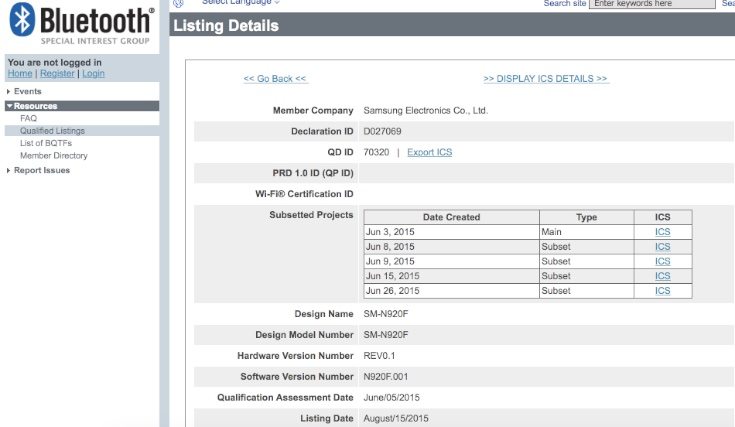Select the QD ID value 70320
Image resolution: width=735 pixels, height=427 pixels.
click(x=376, y=152)
